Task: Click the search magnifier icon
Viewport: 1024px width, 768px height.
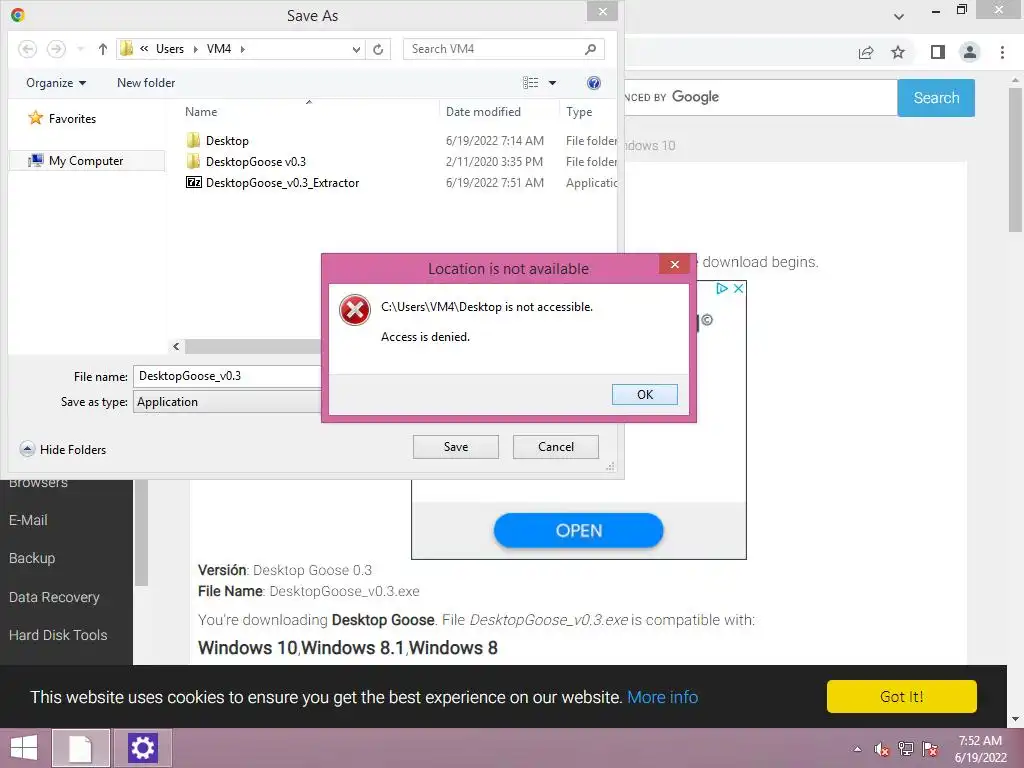Action: (x=590, y=49)
